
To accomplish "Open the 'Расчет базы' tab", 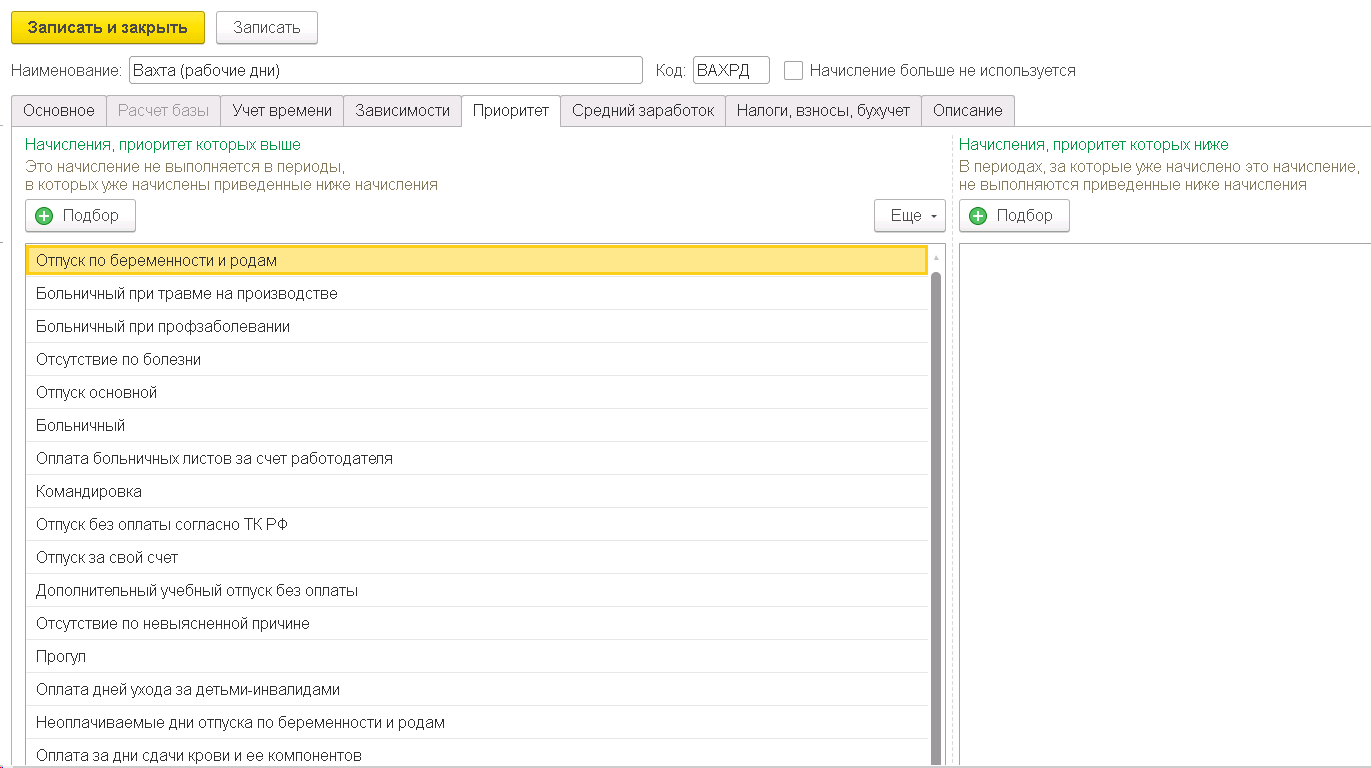I will pos(163,110).
